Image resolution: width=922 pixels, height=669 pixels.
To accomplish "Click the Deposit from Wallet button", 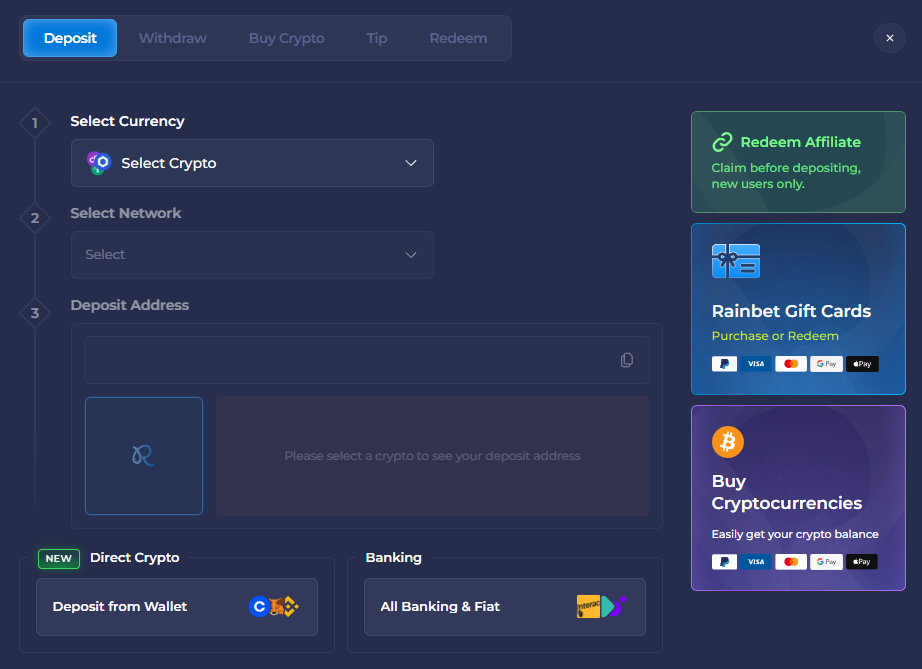I will [176, 606].
